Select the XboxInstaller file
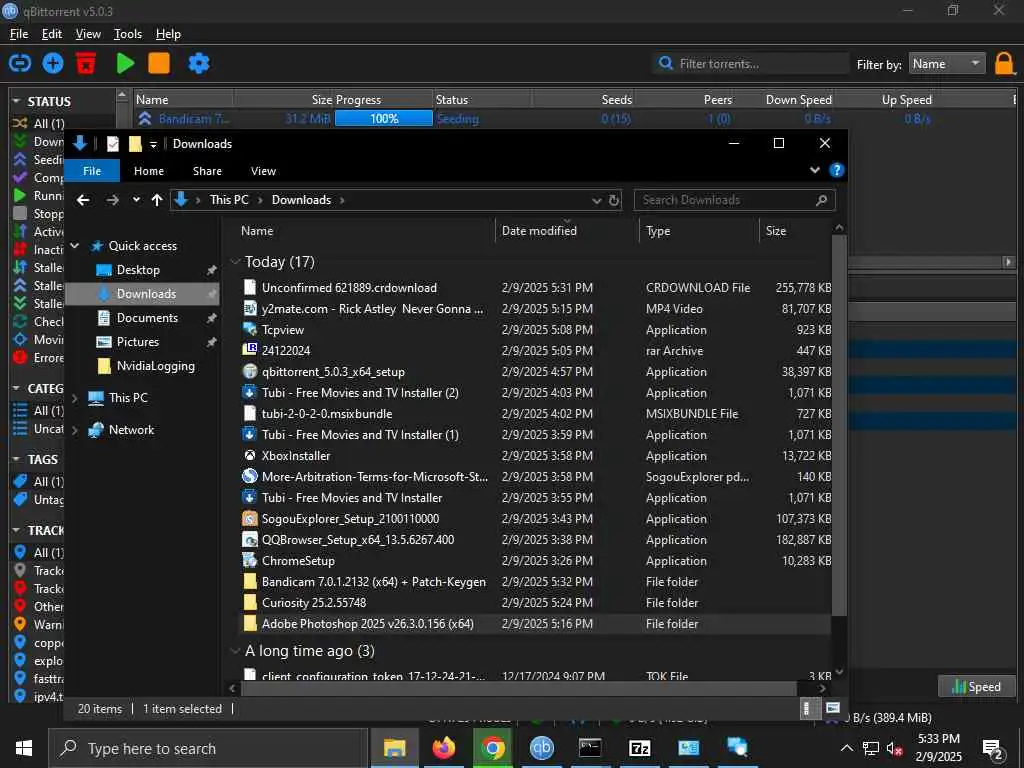 point(296,456)
